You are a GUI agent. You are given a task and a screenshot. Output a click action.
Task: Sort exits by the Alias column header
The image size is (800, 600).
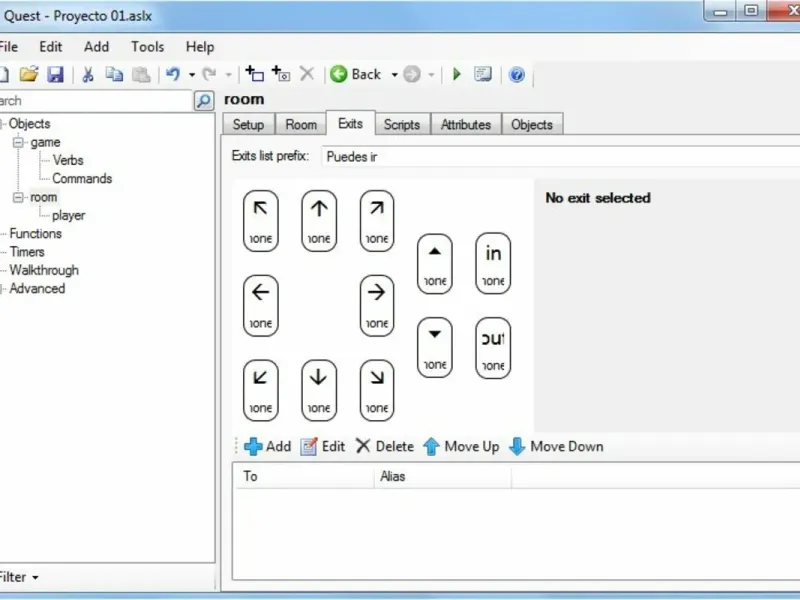click(443, 477)
